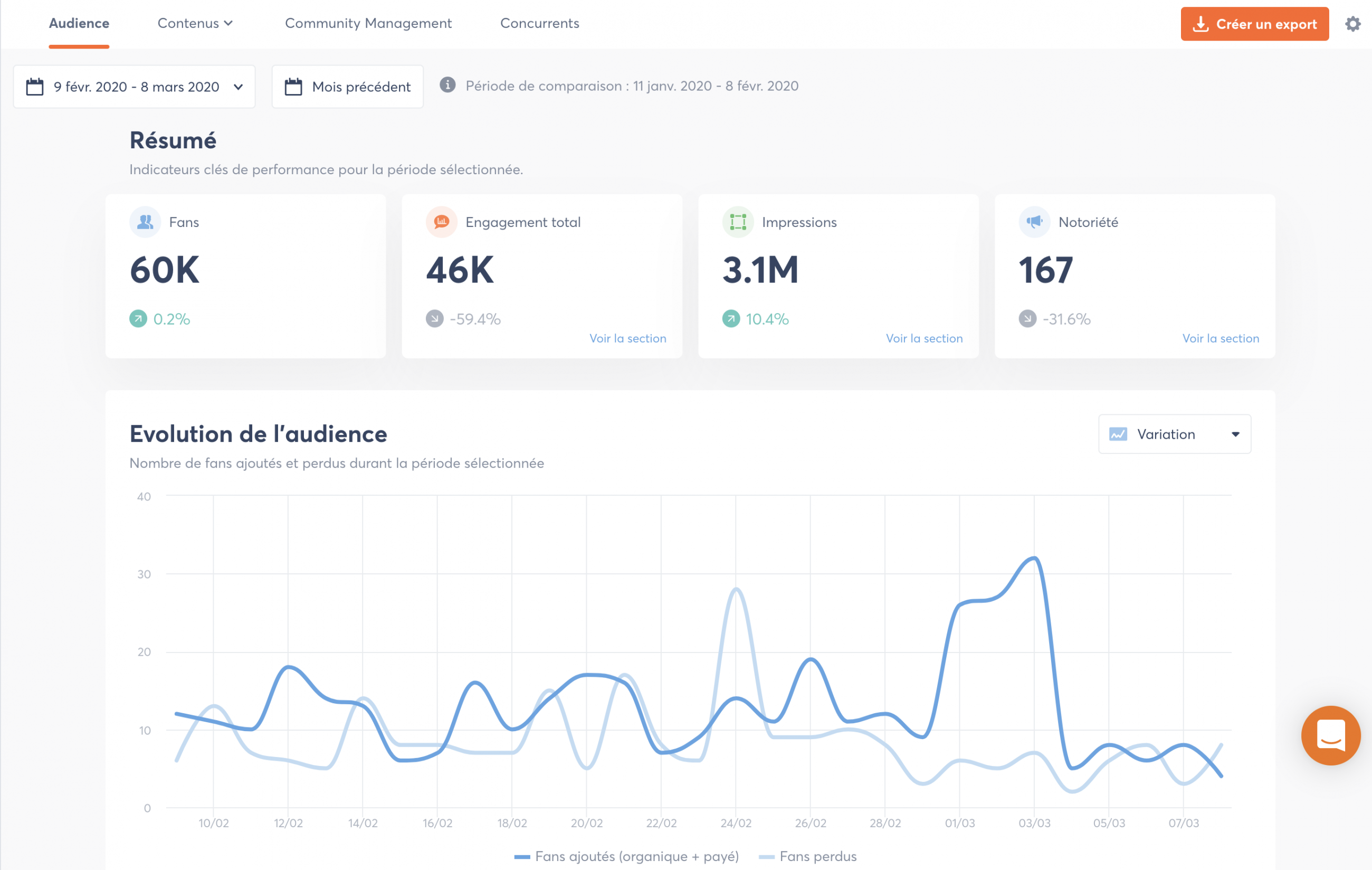Screen dimensions: 1372x870
Task: Follow Voir la section link under Notoriété
Action: [x=1221, y=338]
